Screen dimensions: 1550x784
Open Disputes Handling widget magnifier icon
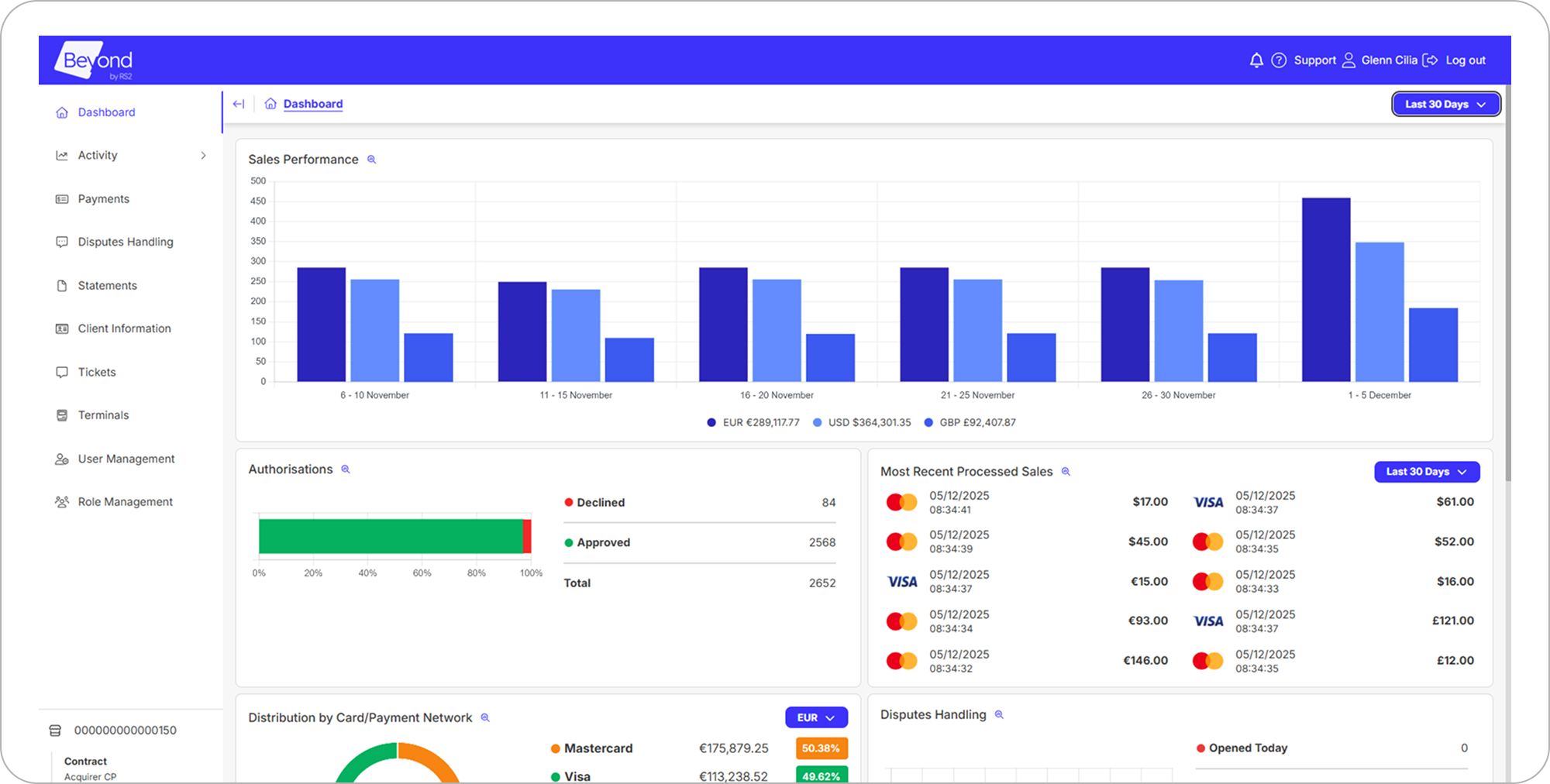click(999, 715)
